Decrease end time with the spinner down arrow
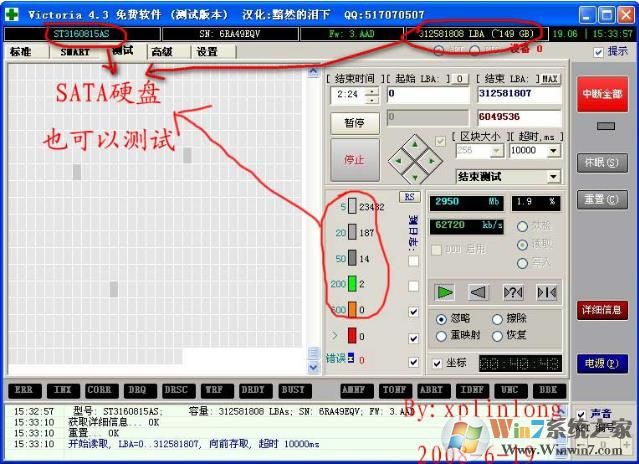The height and width of the screenshot is (464, 639). (x=372, y=100)
